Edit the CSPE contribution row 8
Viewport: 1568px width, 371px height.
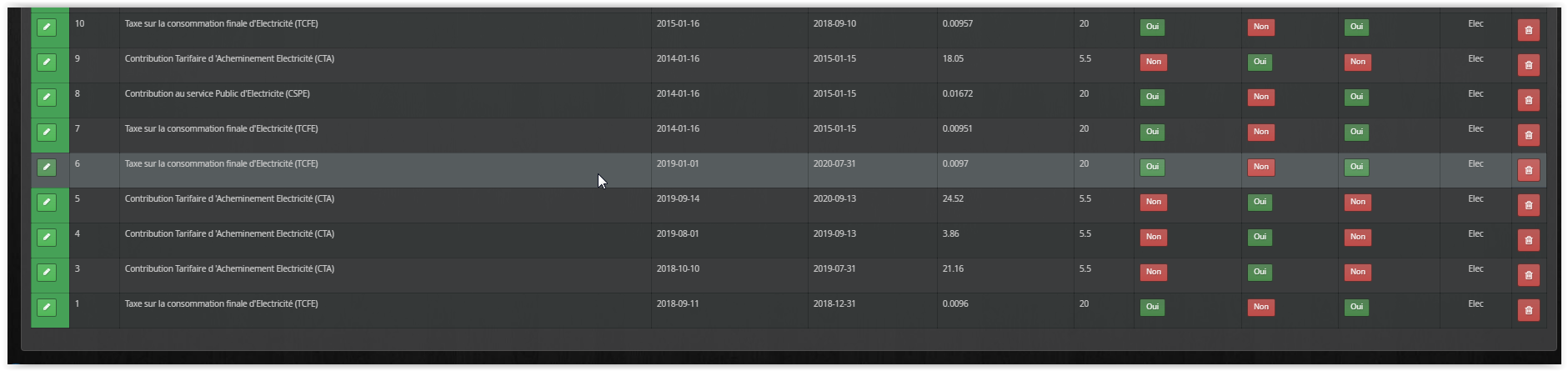47,98
